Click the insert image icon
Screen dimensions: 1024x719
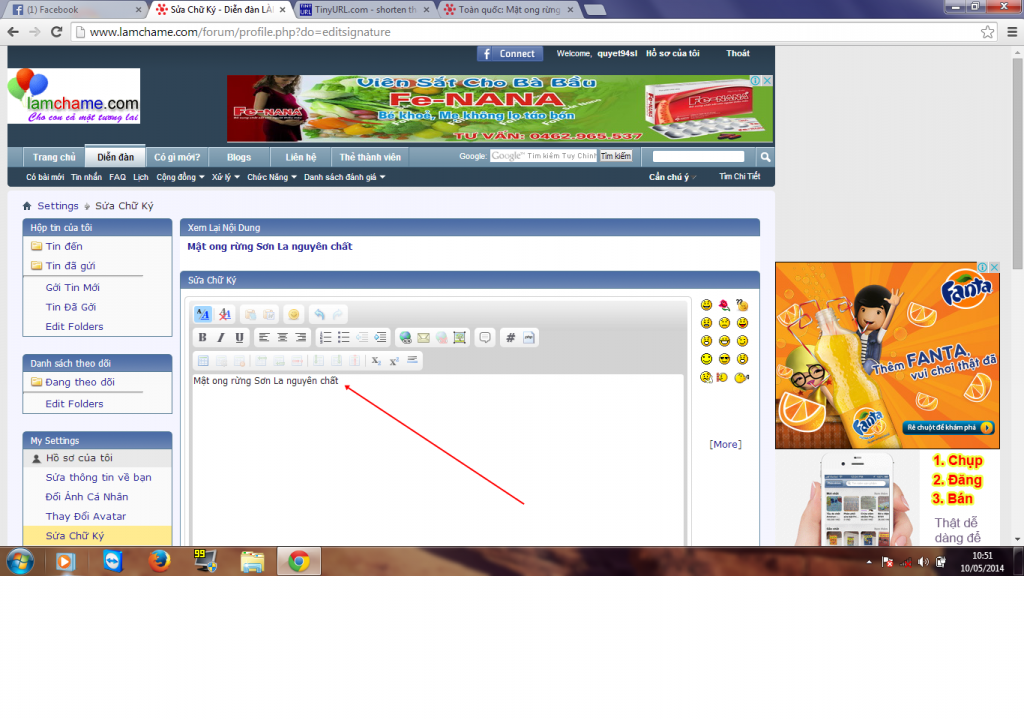pyautogui.click(x=459, y=338)
